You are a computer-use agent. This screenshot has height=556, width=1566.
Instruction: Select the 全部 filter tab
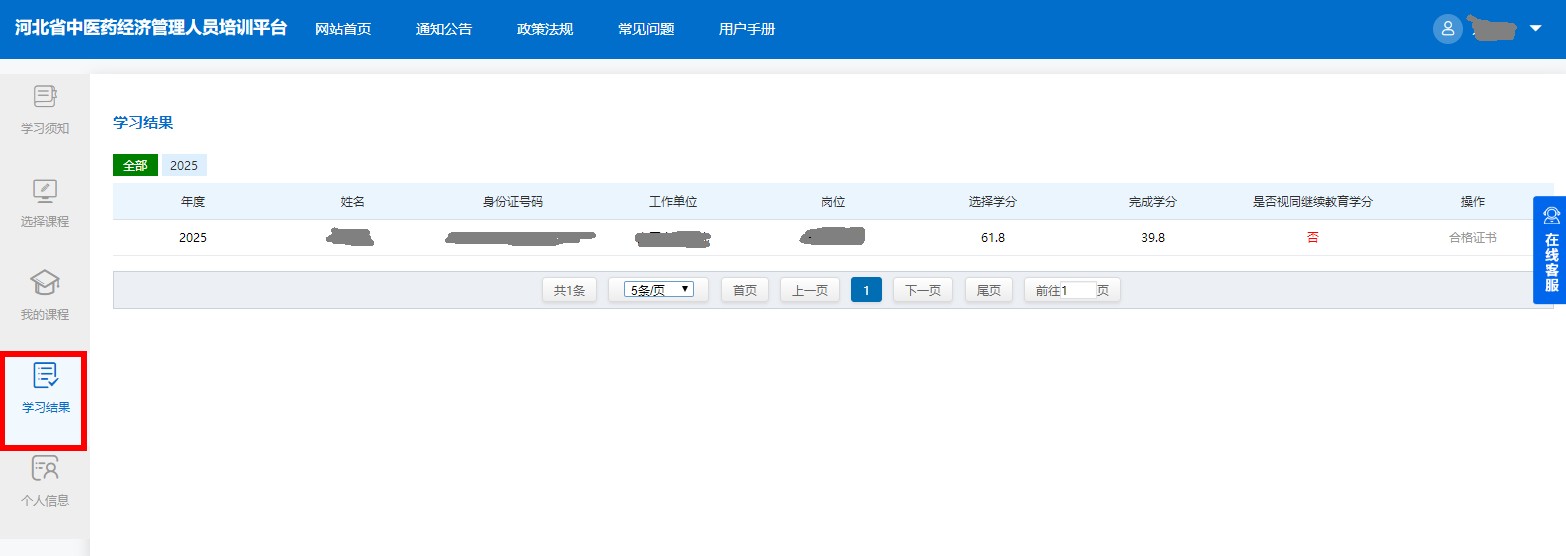pos(135,166)
